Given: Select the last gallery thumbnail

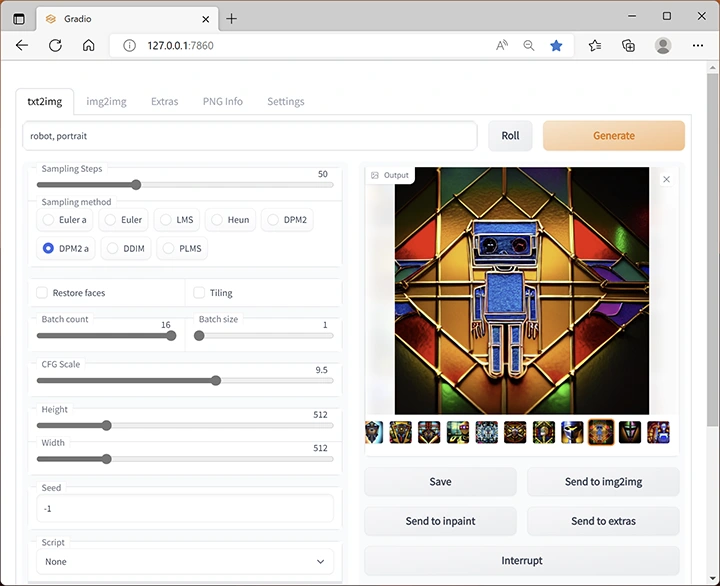Looking at the screenshot, I should [x=658, y=432].
